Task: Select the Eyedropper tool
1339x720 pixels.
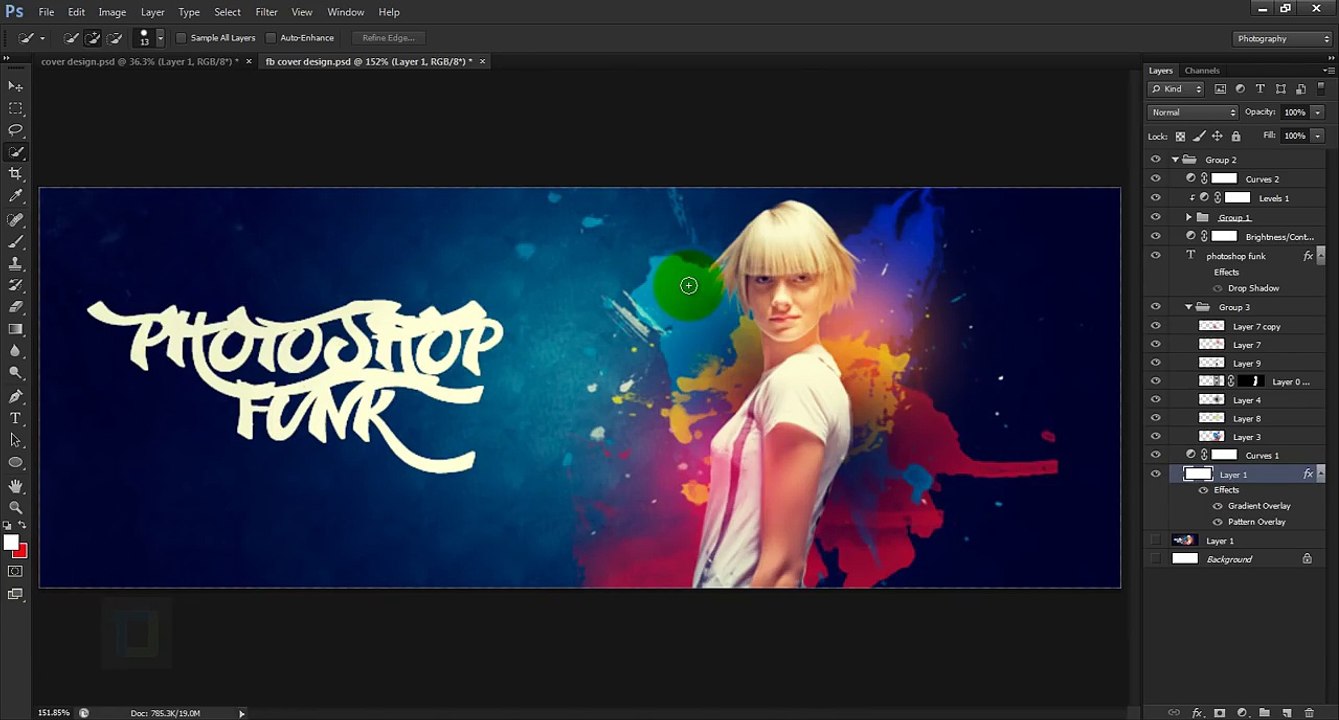Action: point(16,197)
